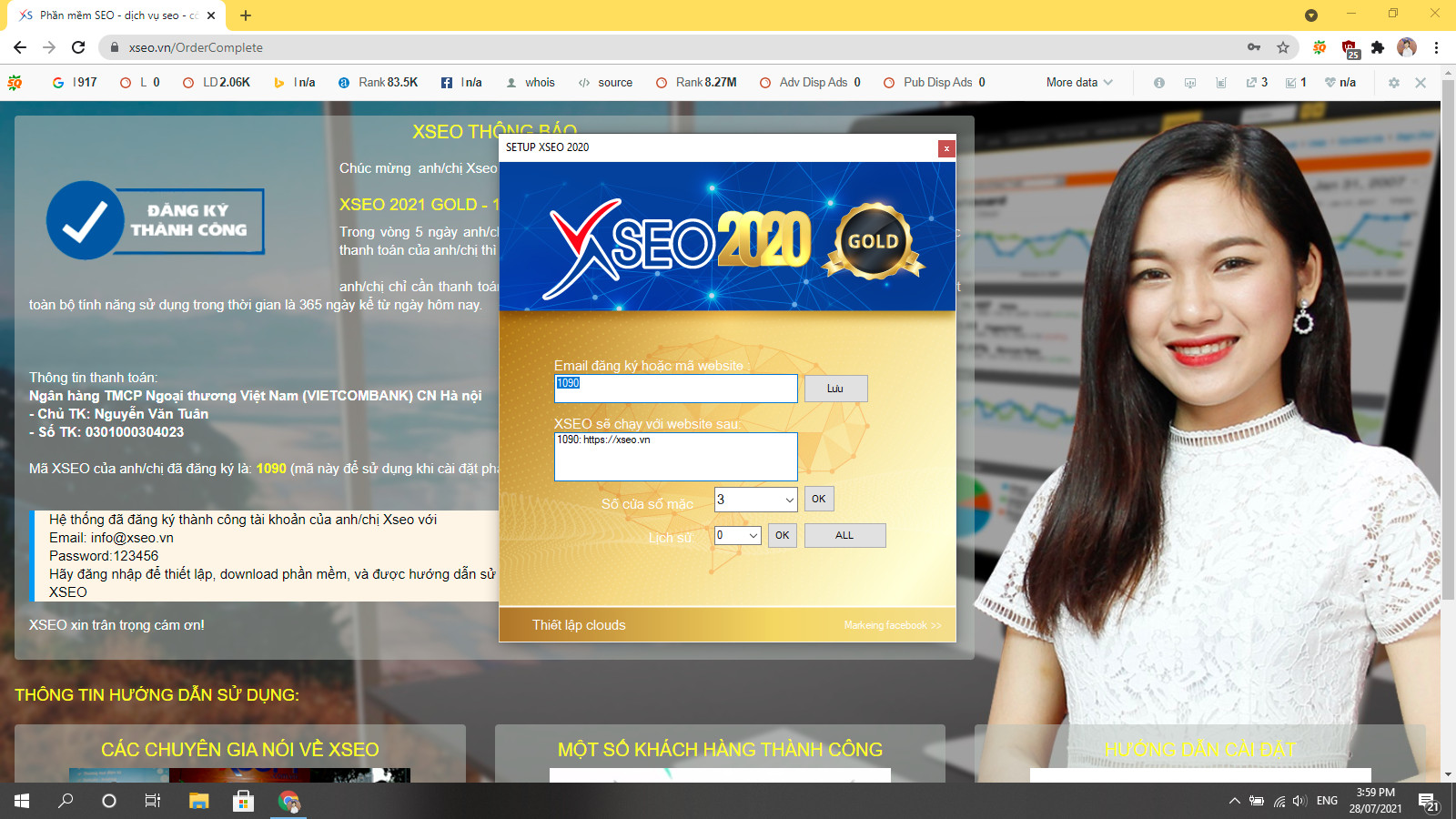Viewport: 1456px width, 819px height.
Task: Click Thiết lập clouds link
Action: (579, 625)
